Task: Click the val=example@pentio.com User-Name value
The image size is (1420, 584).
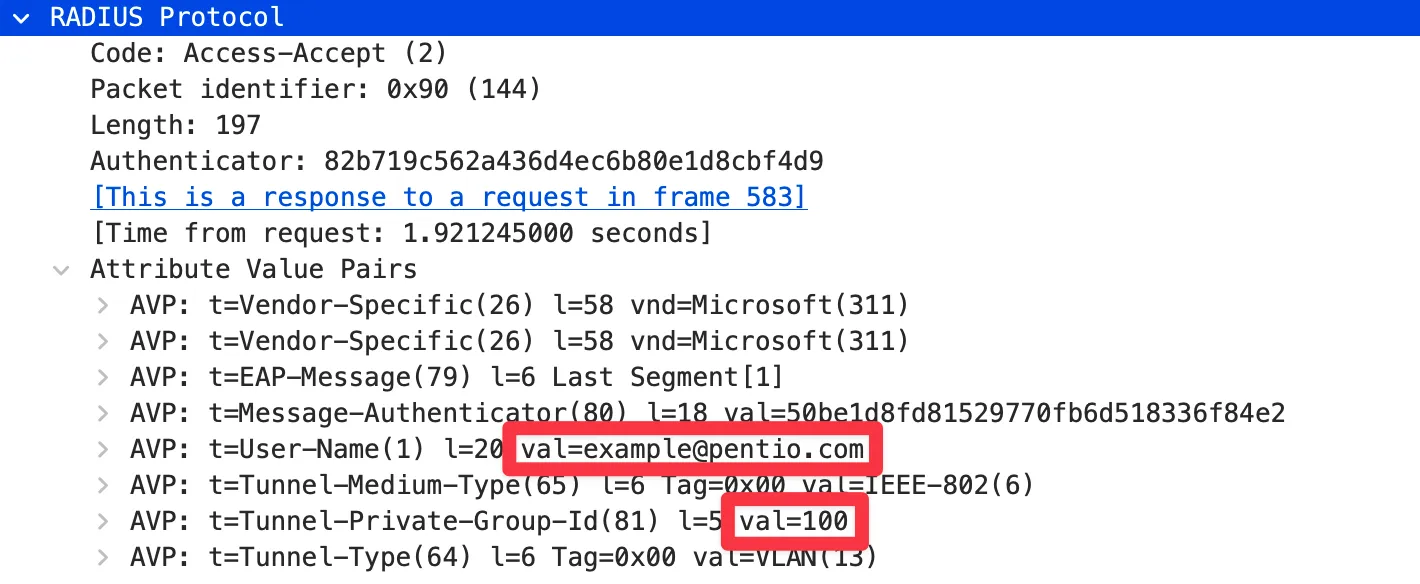Action: [692, 449]
